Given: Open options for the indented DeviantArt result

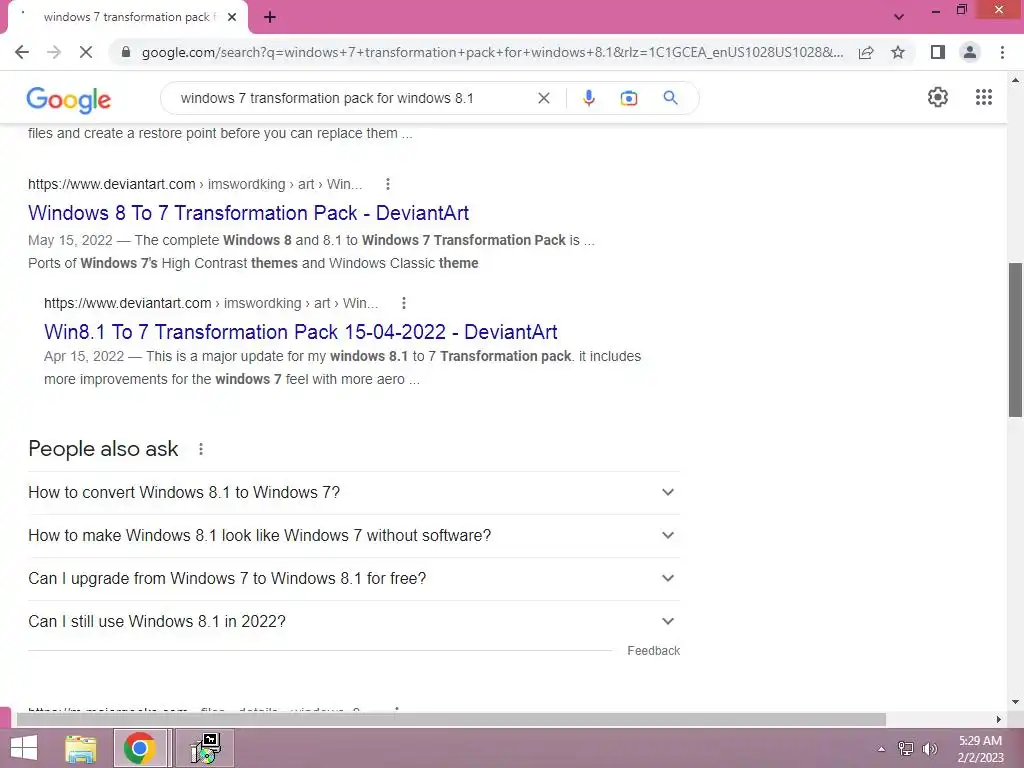Looking at the screenshot, I should click(404, 303).
